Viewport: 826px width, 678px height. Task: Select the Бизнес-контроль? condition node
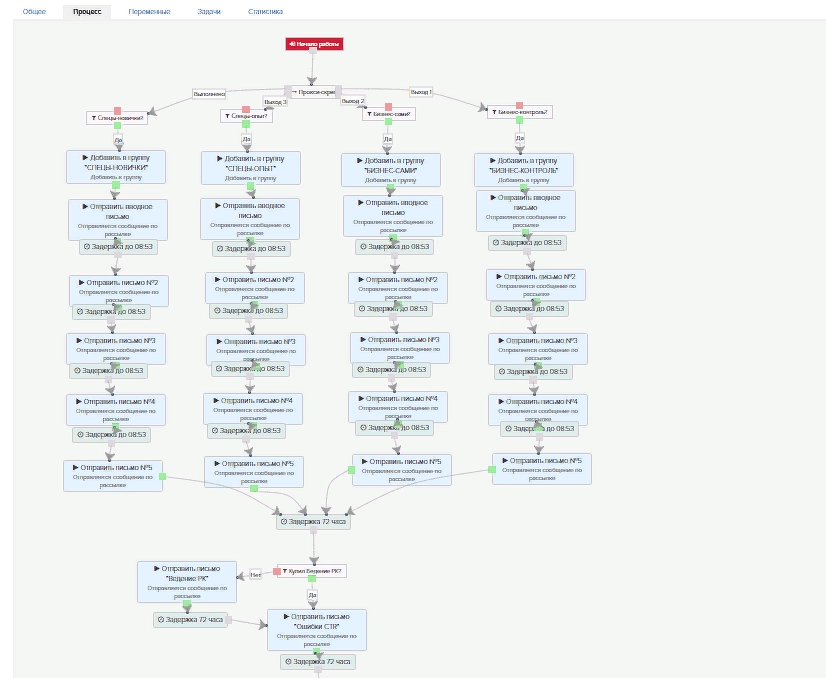tap(519, 112)
